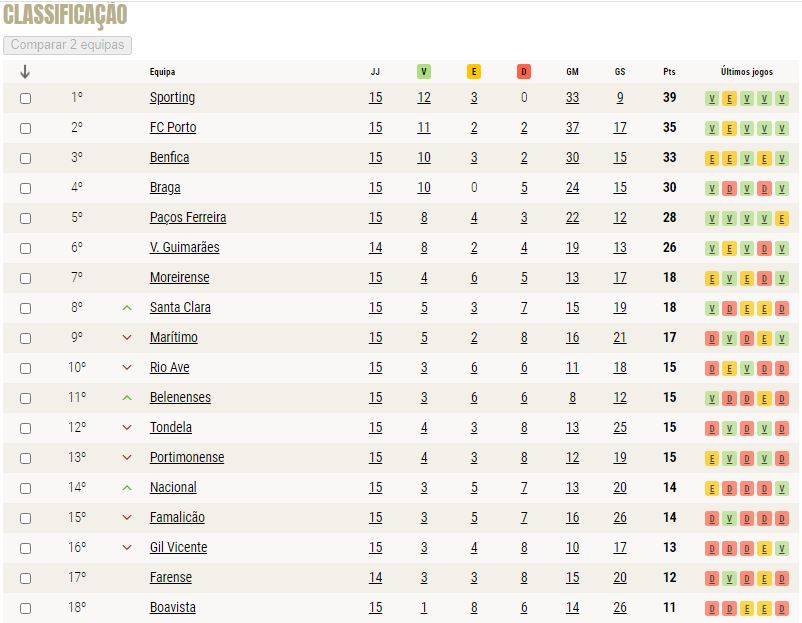This screenshot has width=802, height=623.
Task: Click the sort arrow icon in header
Action: click(25, 72)
